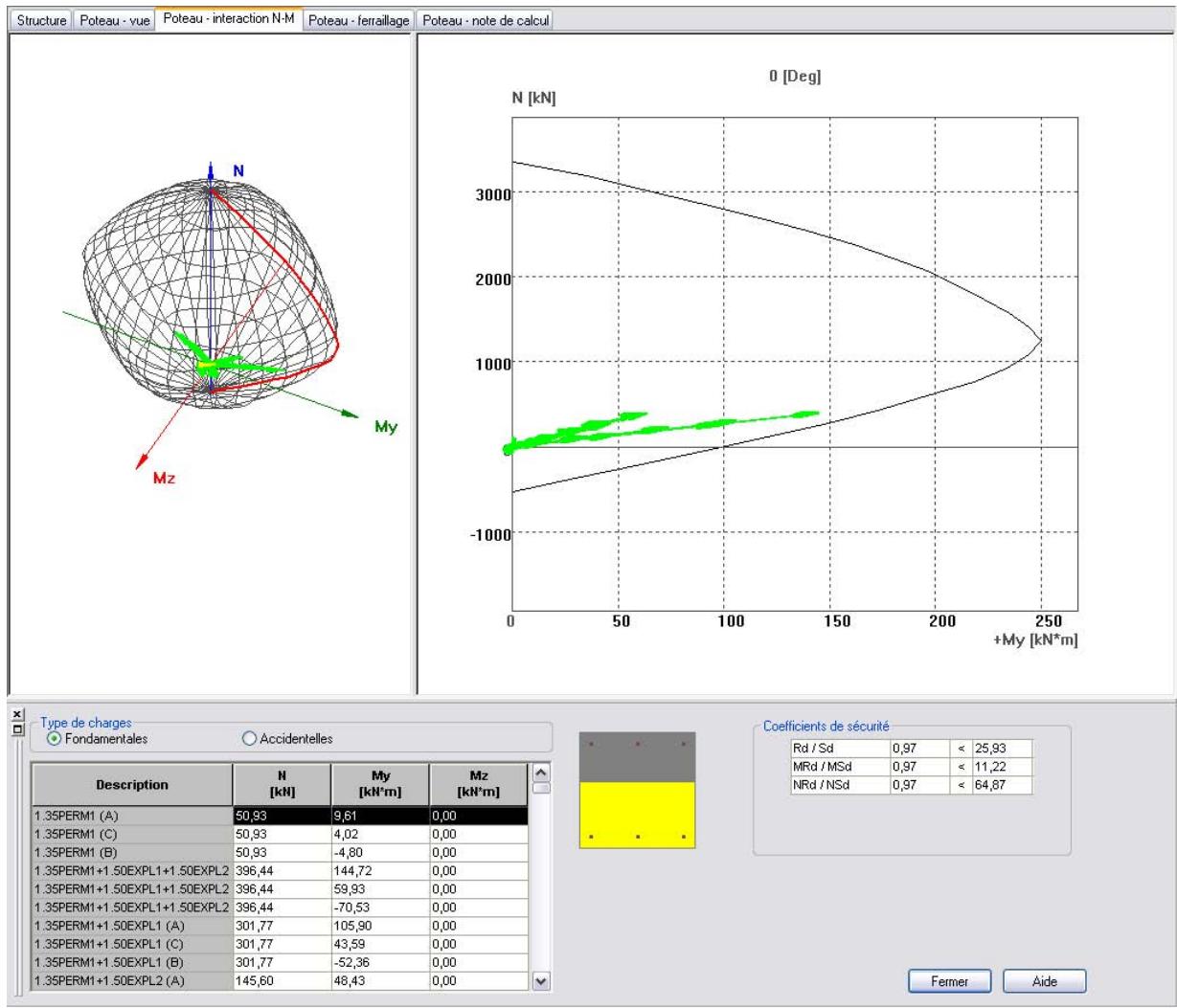Click the column cross-section preview image
The height and width of the screenshot is (1008, 1177).
click(637, 791)
